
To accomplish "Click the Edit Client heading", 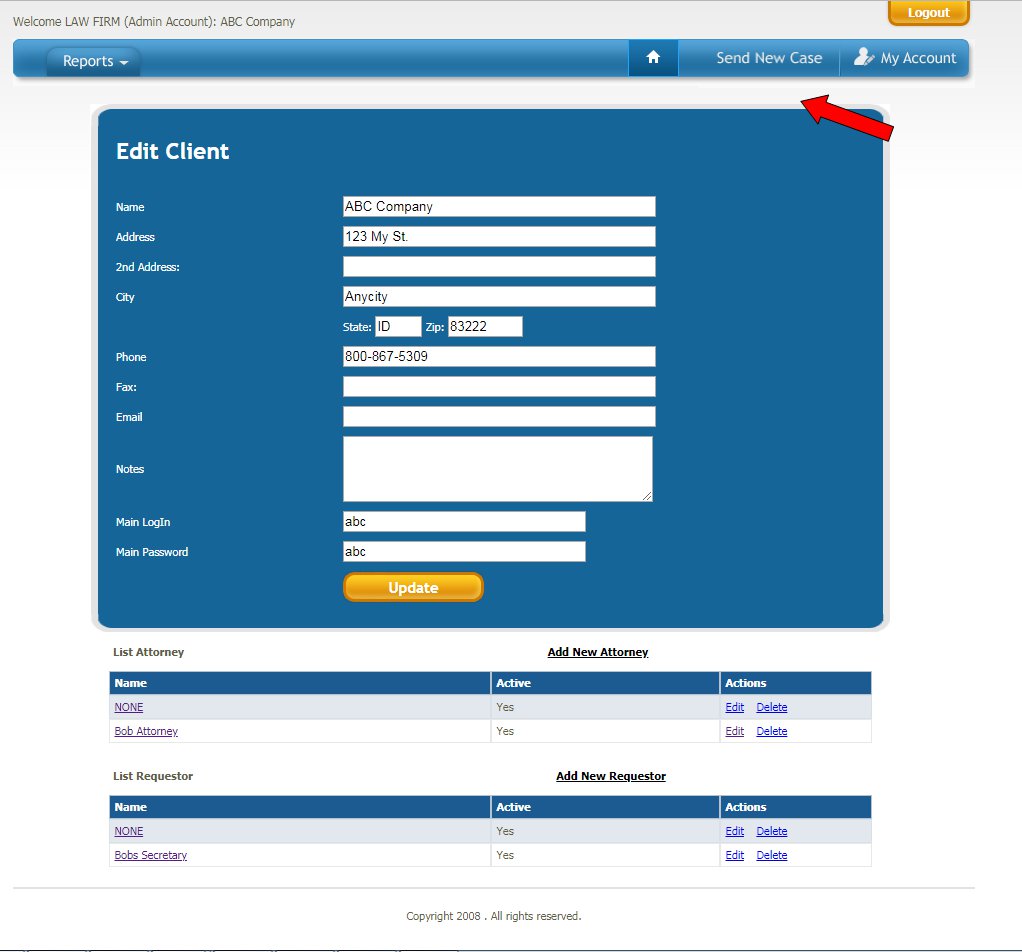I will point(173,151).
